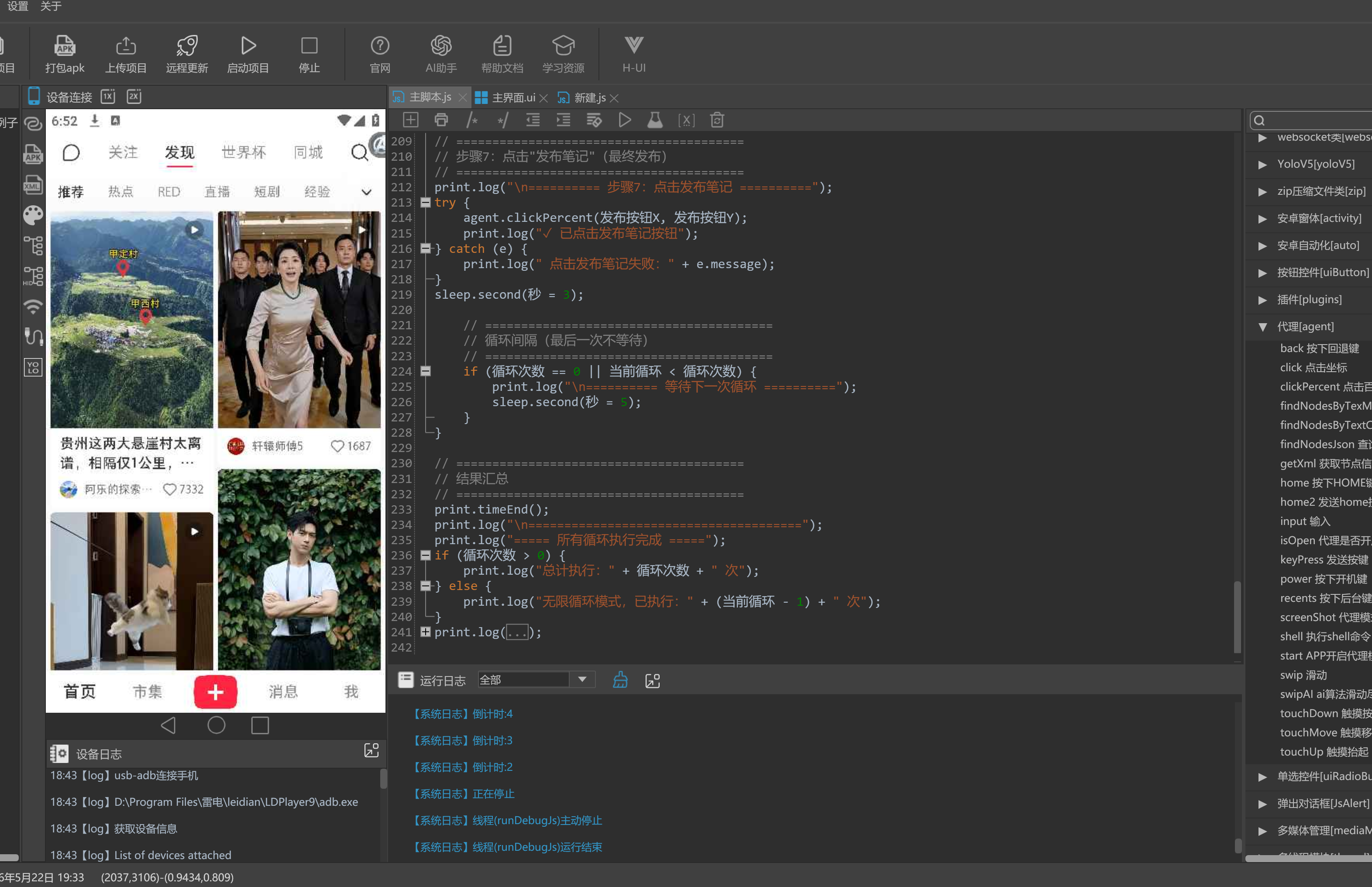Start the project with 启动项目
This screenshot has width=1372, height=887.
click(x=248, y=54)
